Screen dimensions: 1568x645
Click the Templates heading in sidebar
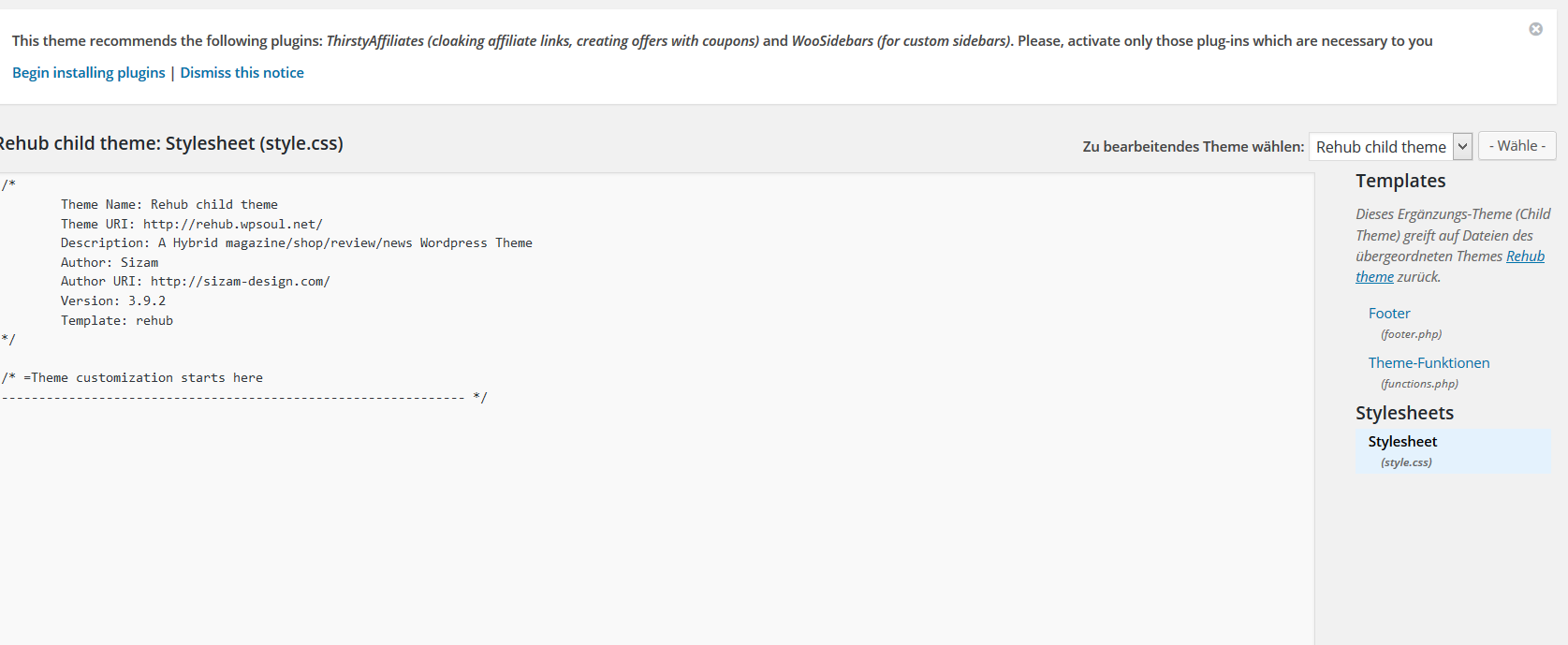pyautogui.click(x=1400, y=181)
